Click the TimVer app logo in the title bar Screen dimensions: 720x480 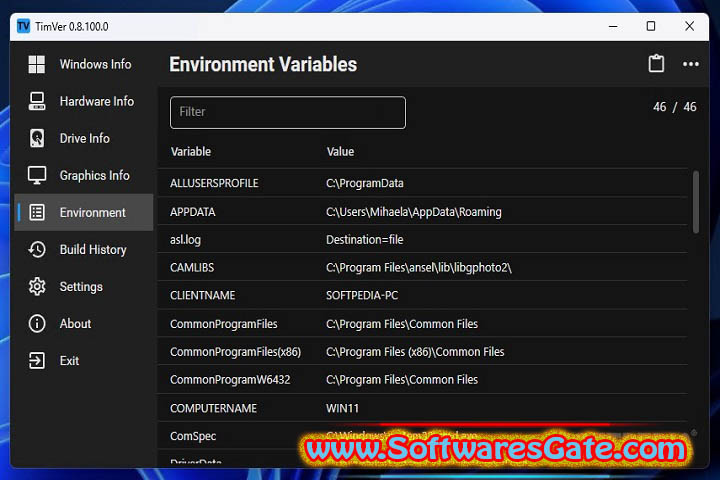pyautogui.click(x=23, y=26)
